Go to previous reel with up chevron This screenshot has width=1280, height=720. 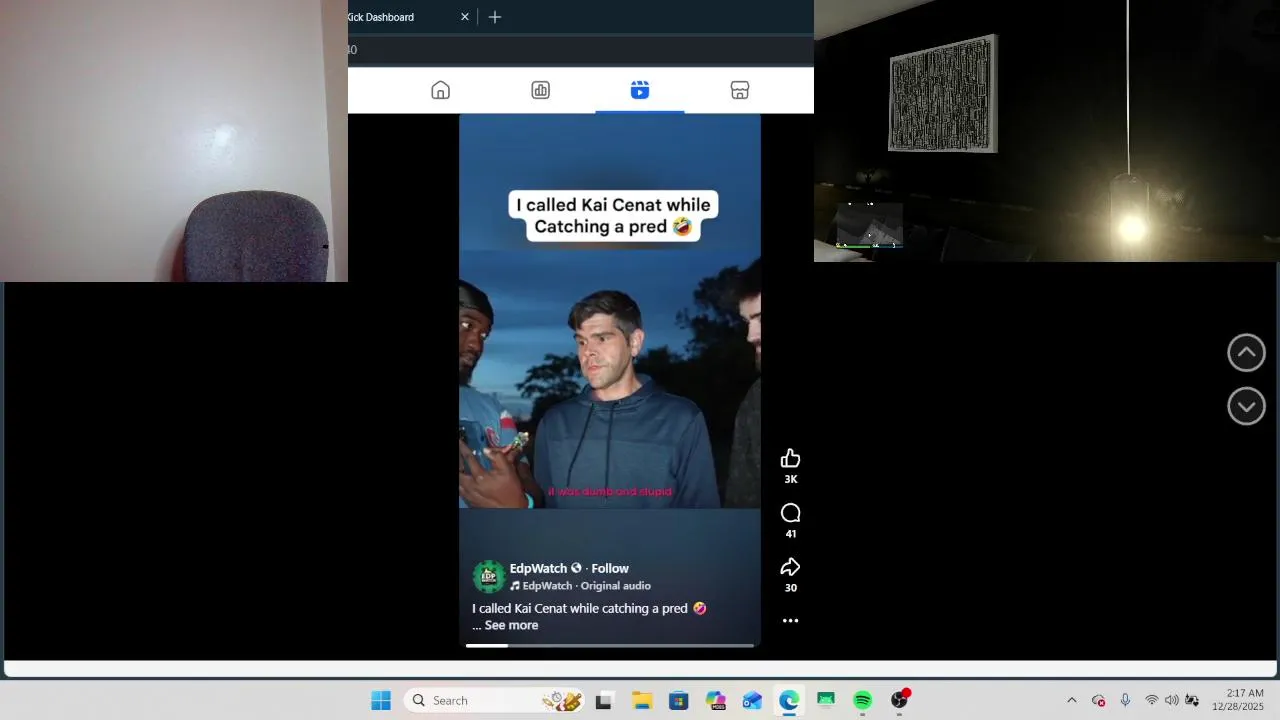tap(1246, 353)
